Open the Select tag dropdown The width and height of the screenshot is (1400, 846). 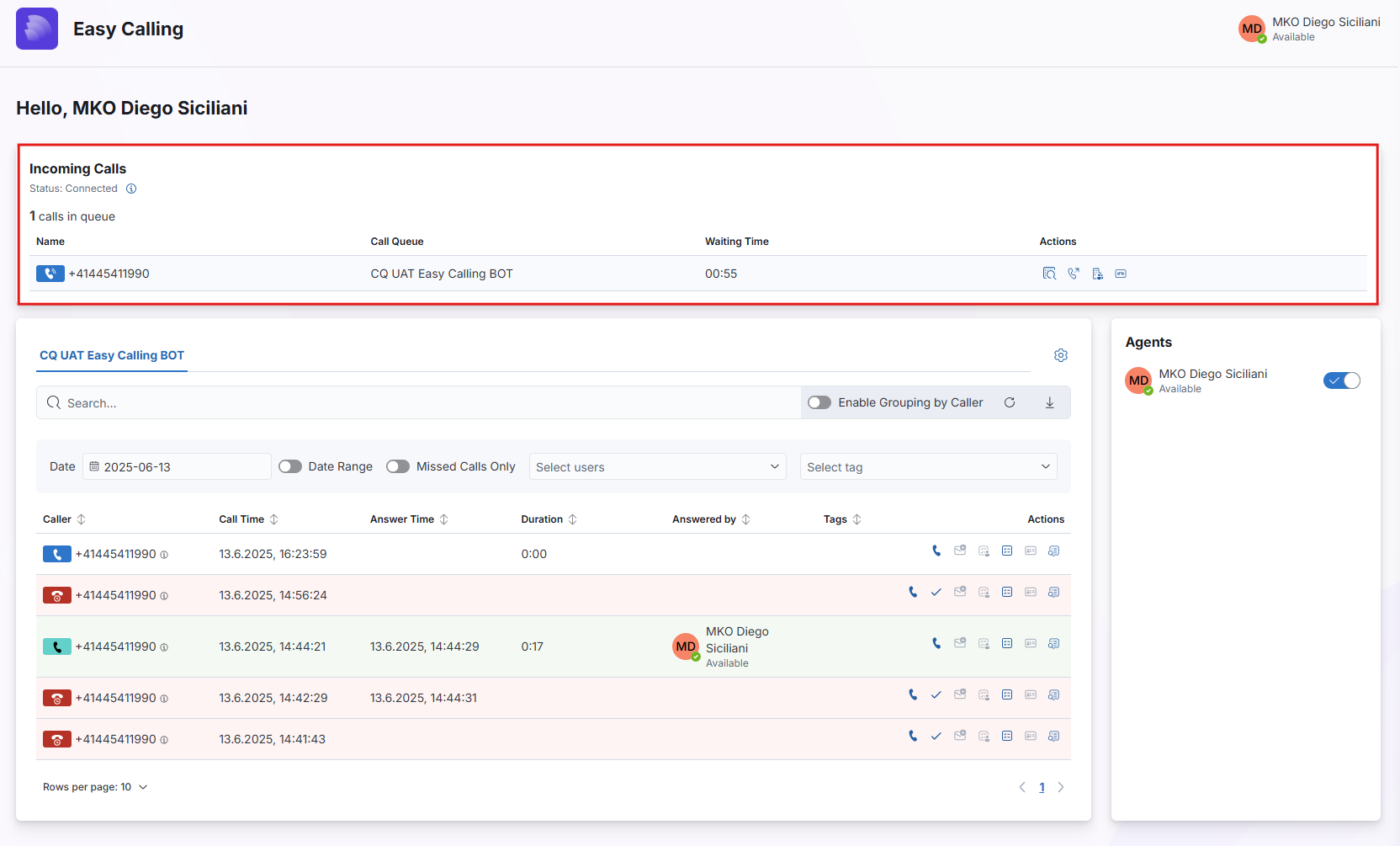pyautogui.click(x=927, y=466)
